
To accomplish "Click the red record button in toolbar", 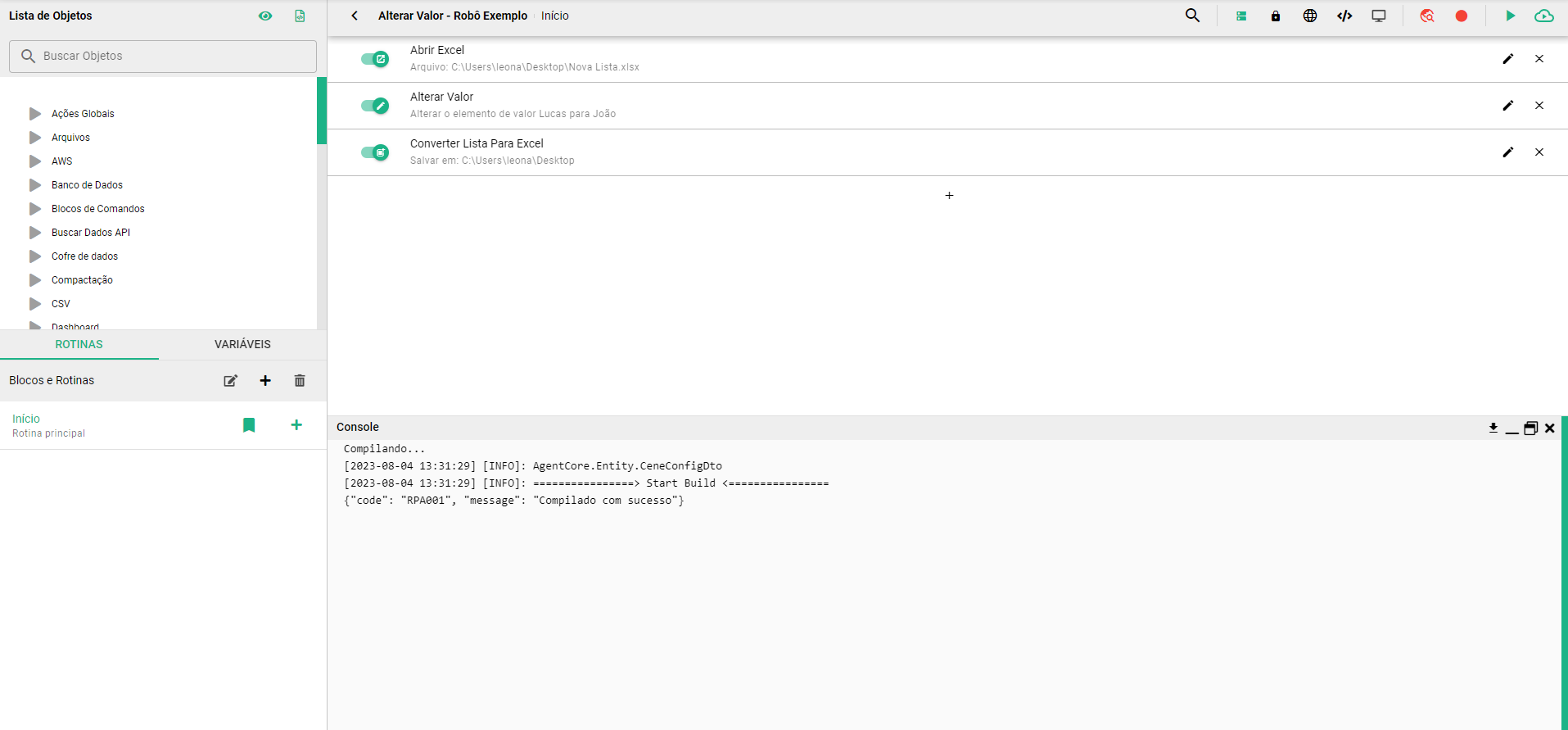I will point(1462,16).
